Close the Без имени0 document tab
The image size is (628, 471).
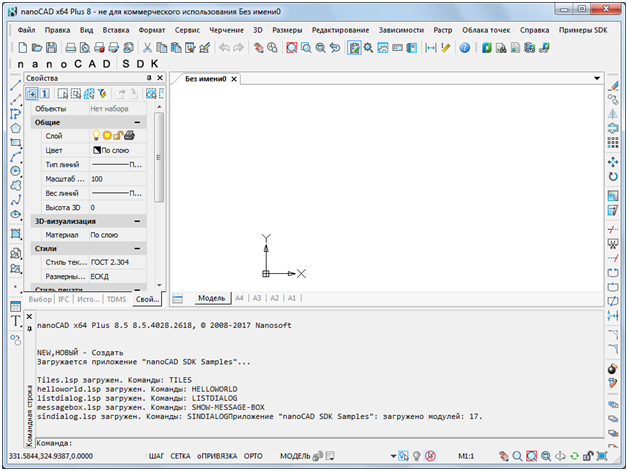[x=234, y=79]
